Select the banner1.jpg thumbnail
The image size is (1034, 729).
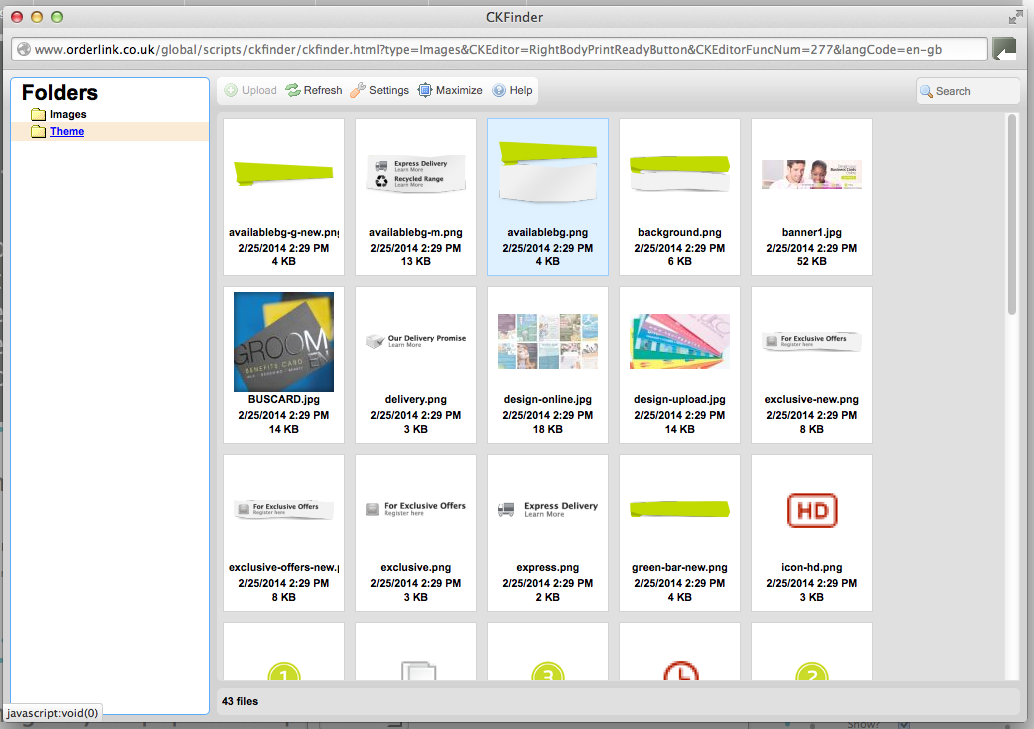pos(812,174)
